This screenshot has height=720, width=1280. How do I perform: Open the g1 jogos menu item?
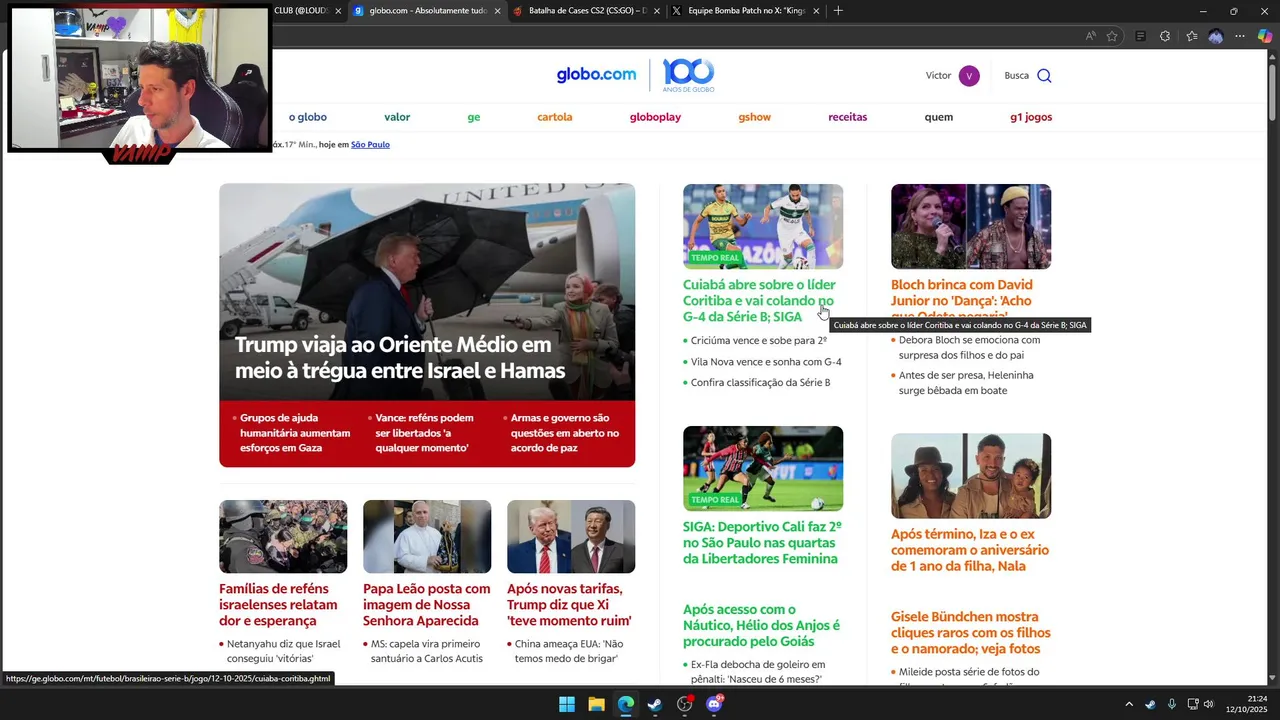(x=1031, y=117)
